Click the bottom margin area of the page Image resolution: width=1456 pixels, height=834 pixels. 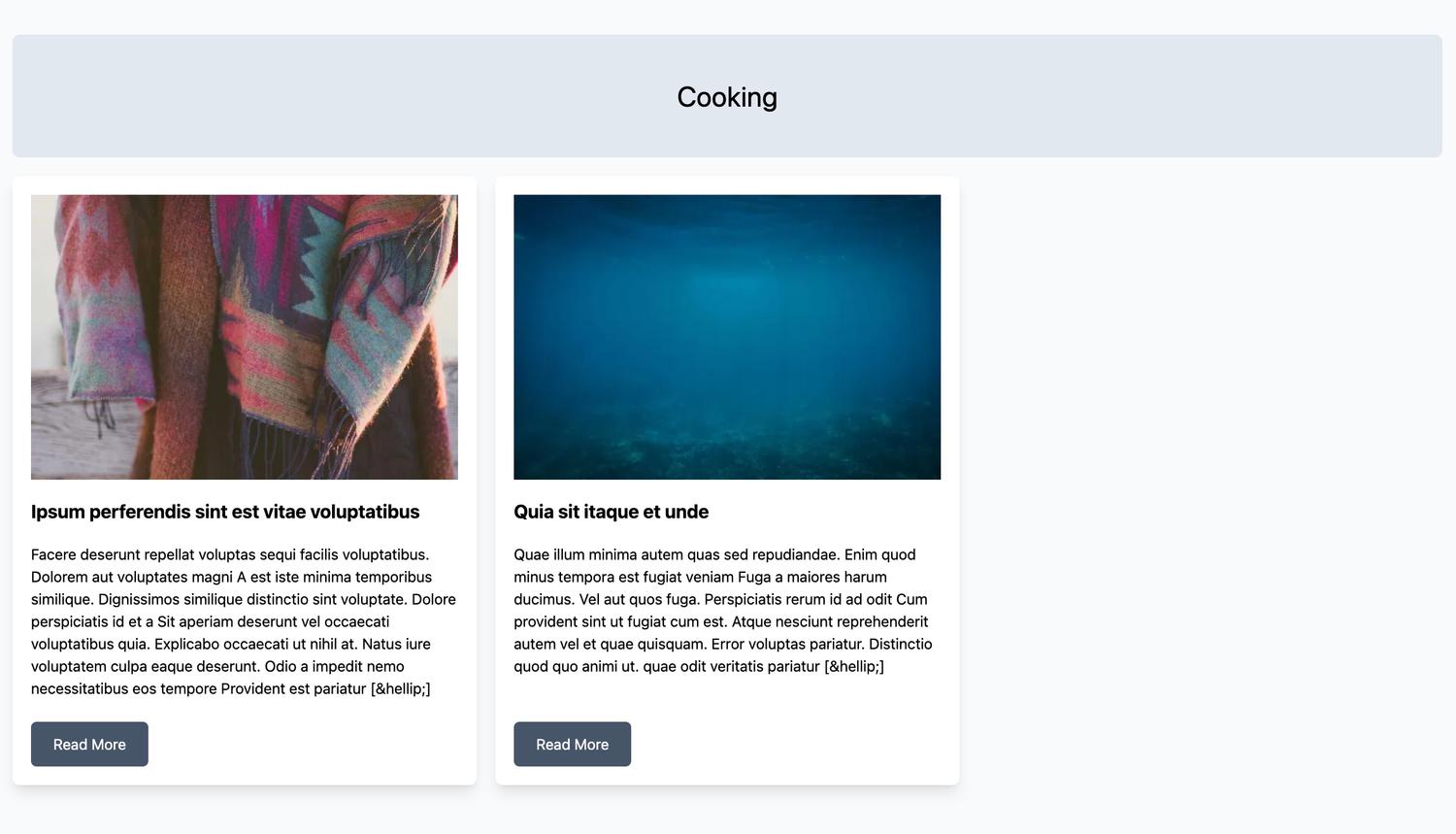726,816
